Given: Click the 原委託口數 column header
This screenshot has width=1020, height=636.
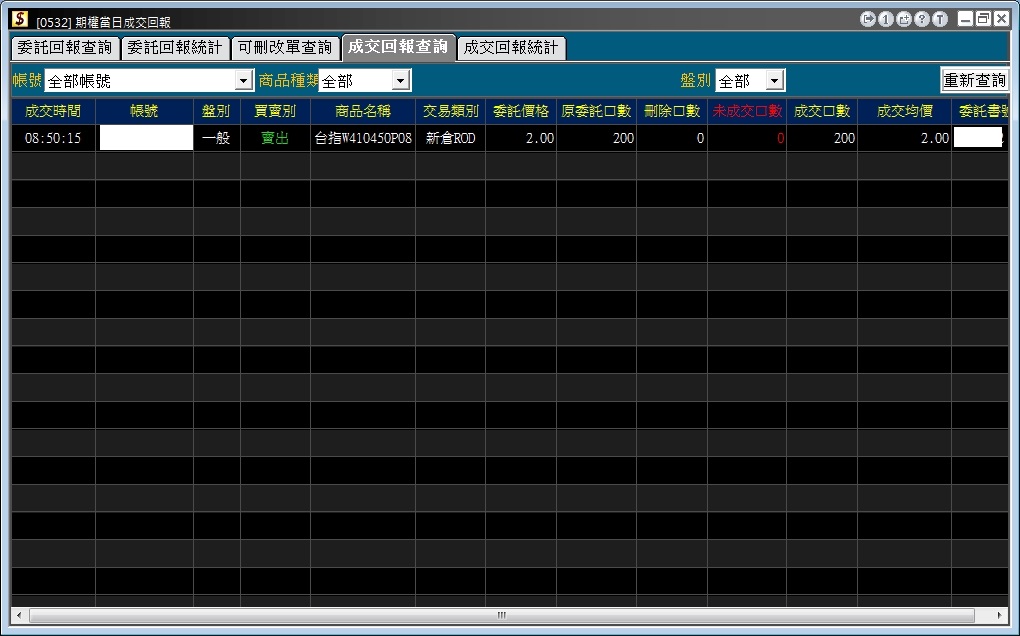Looking at the screenshot, I should (x=597, y=111).
